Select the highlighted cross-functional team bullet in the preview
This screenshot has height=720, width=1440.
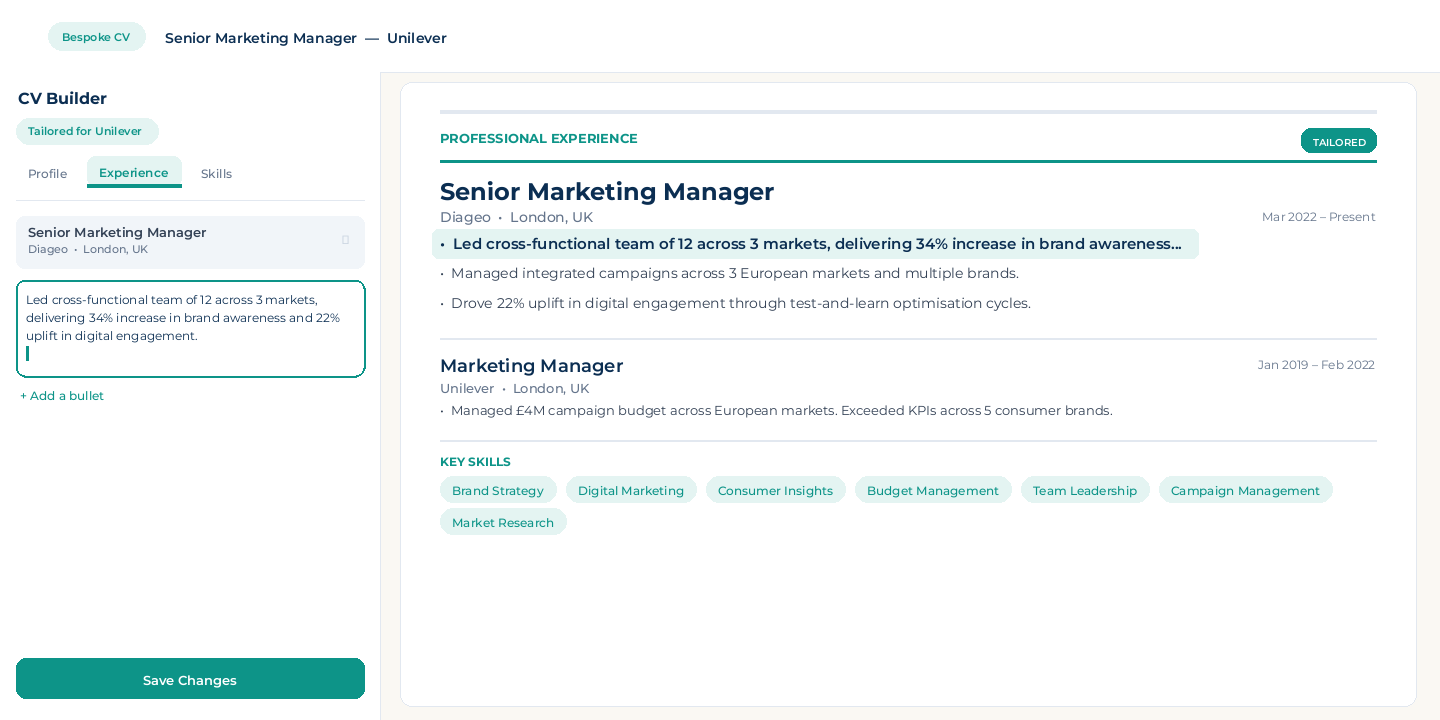(x=815, y=244)
